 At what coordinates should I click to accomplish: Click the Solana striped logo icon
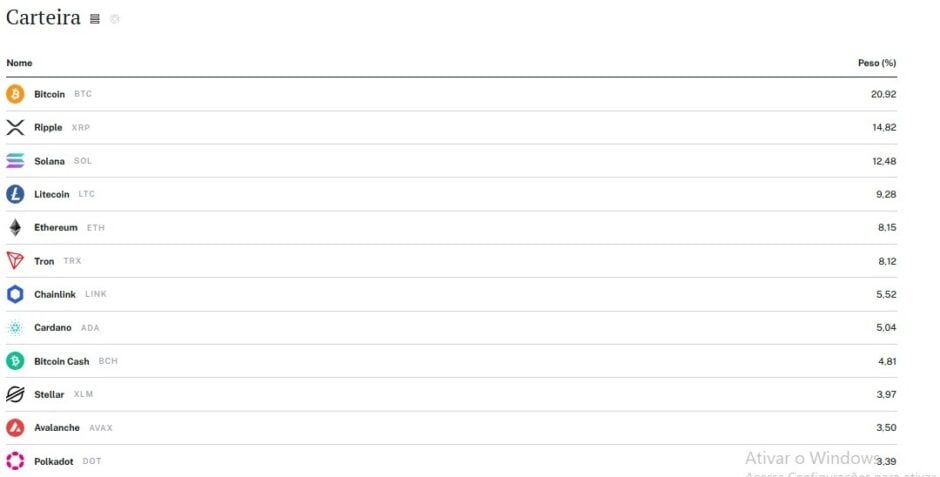click(x=15, y=161)
